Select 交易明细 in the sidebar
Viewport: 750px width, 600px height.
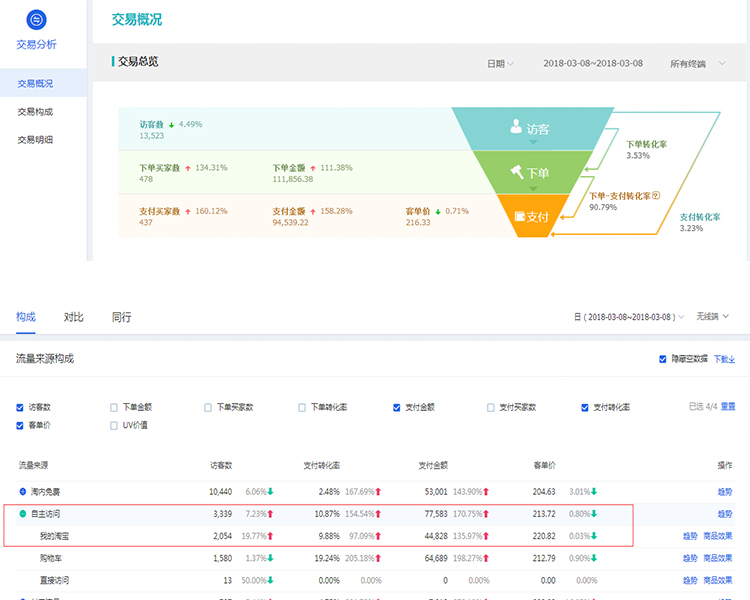click(35, 140)
